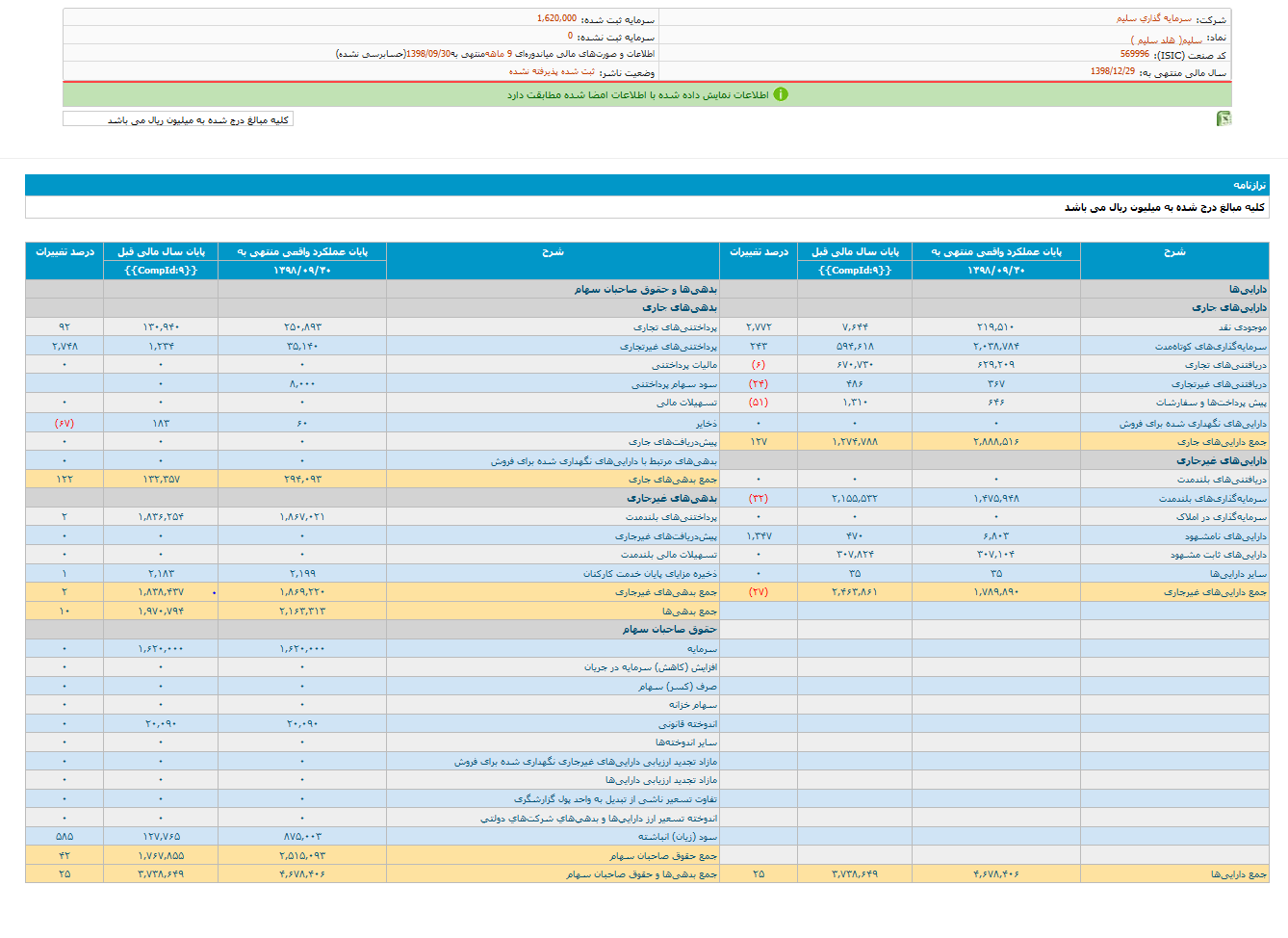
Task: Click the publisher status ثبت شده پذیرفته شده
Action: 552,71
